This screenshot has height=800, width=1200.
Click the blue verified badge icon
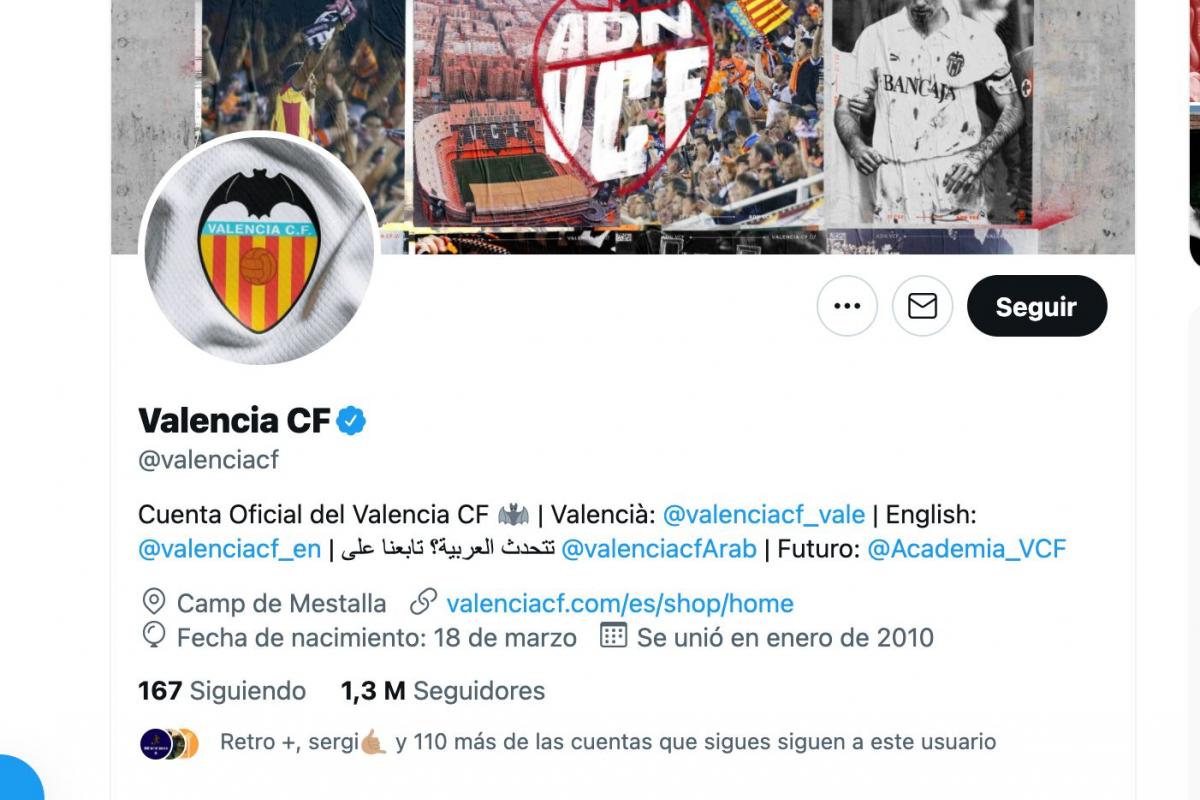(x=351, y=421)
